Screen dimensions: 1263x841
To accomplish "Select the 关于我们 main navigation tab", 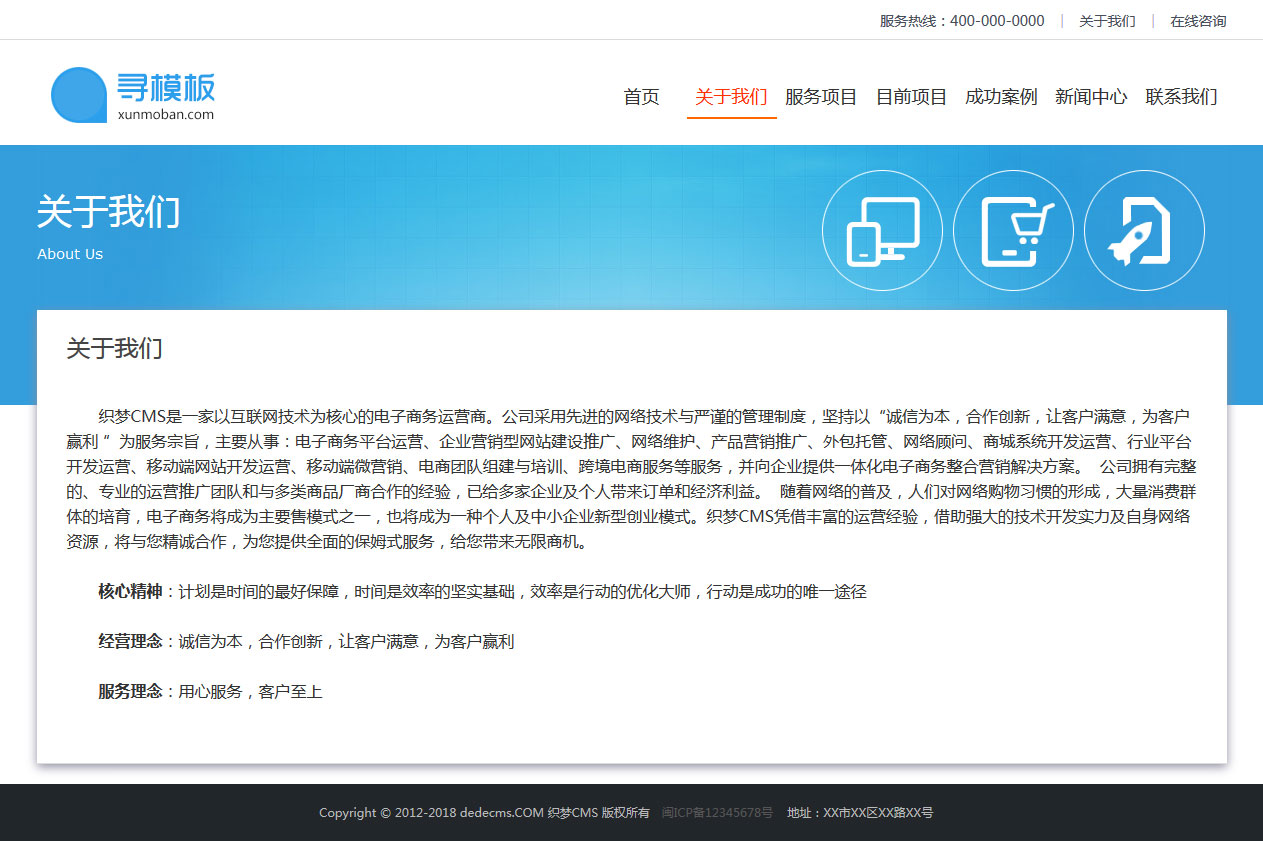I will pyautogui.click(x=731, y=97).
